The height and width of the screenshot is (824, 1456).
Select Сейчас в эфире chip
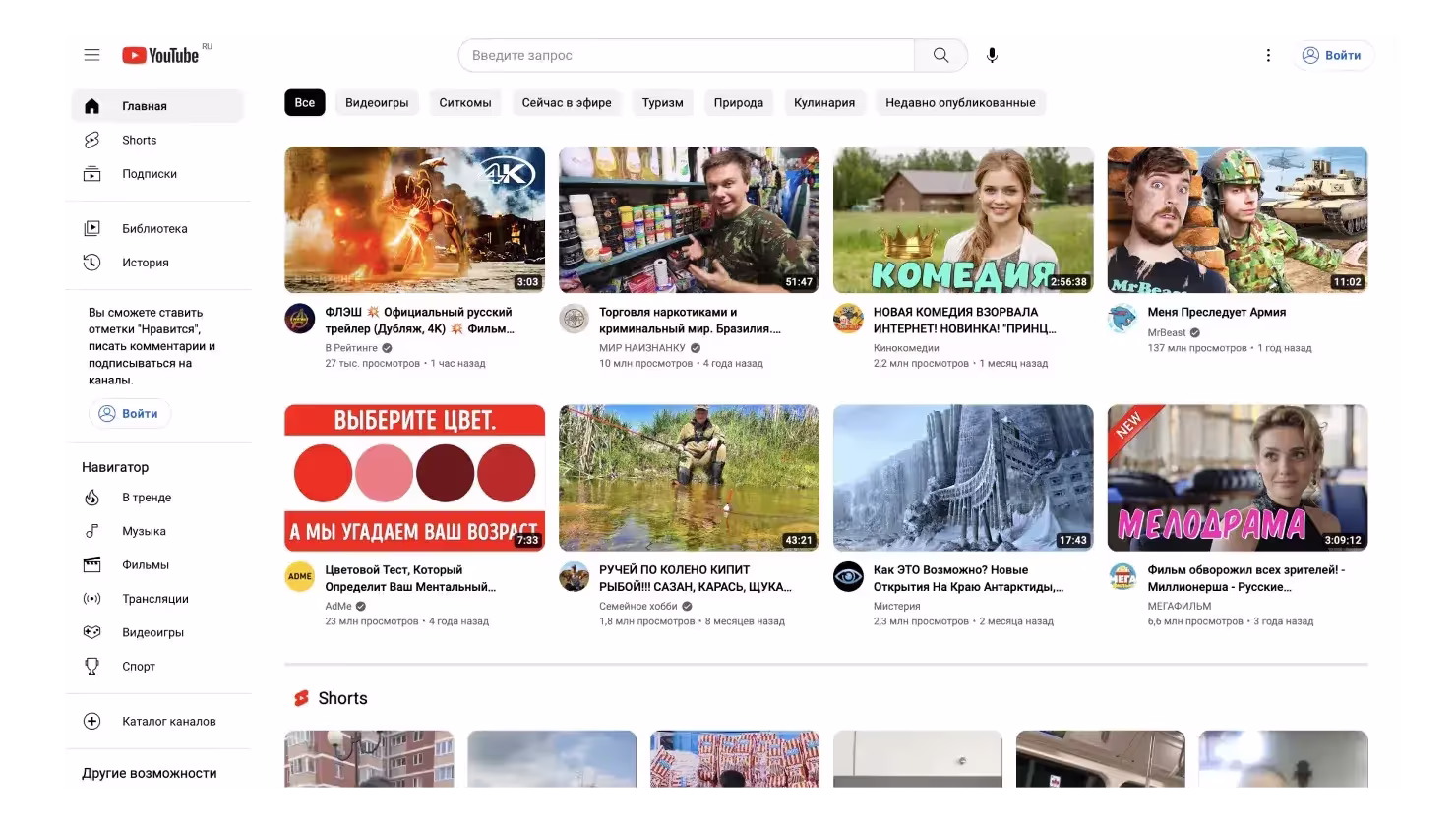pos(566,102)
